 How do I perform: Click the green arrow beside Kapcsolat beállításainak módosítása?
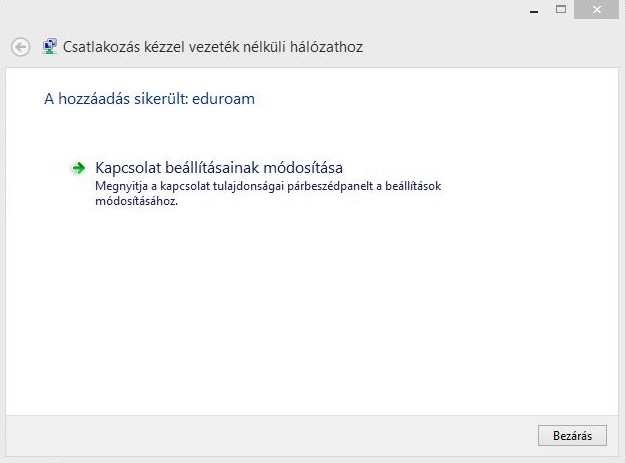coord(79,168)
